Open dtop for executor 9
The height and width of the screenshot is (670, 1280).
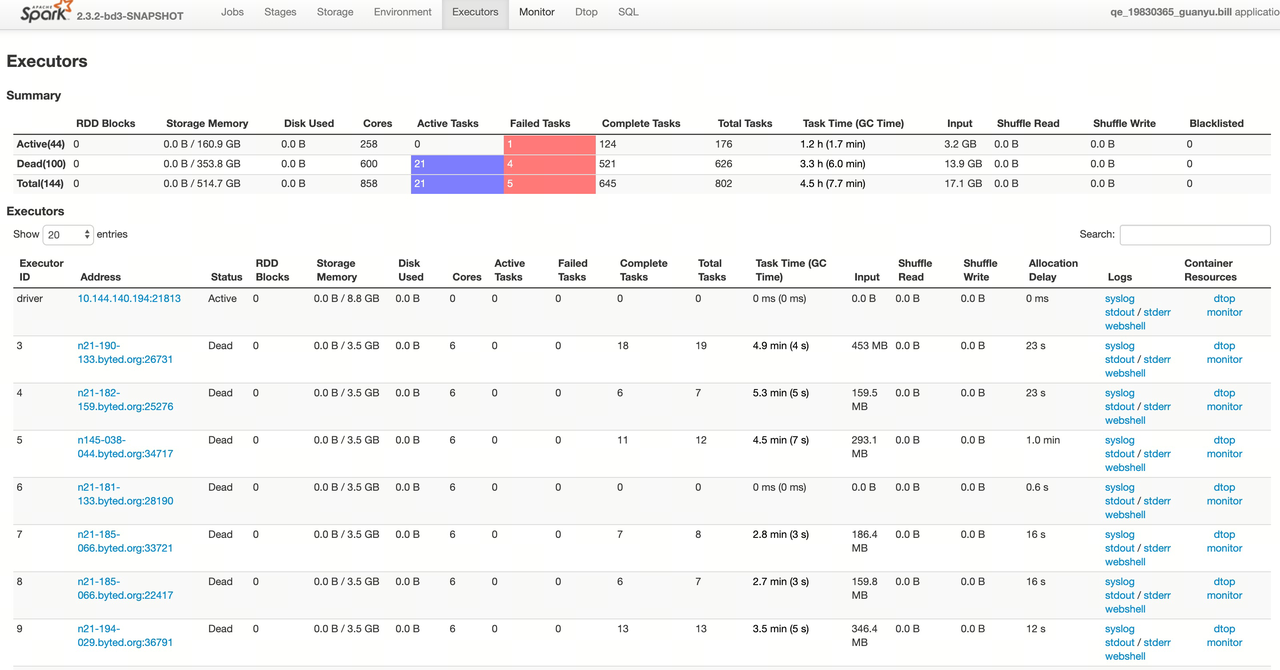tap(1224, 629)
